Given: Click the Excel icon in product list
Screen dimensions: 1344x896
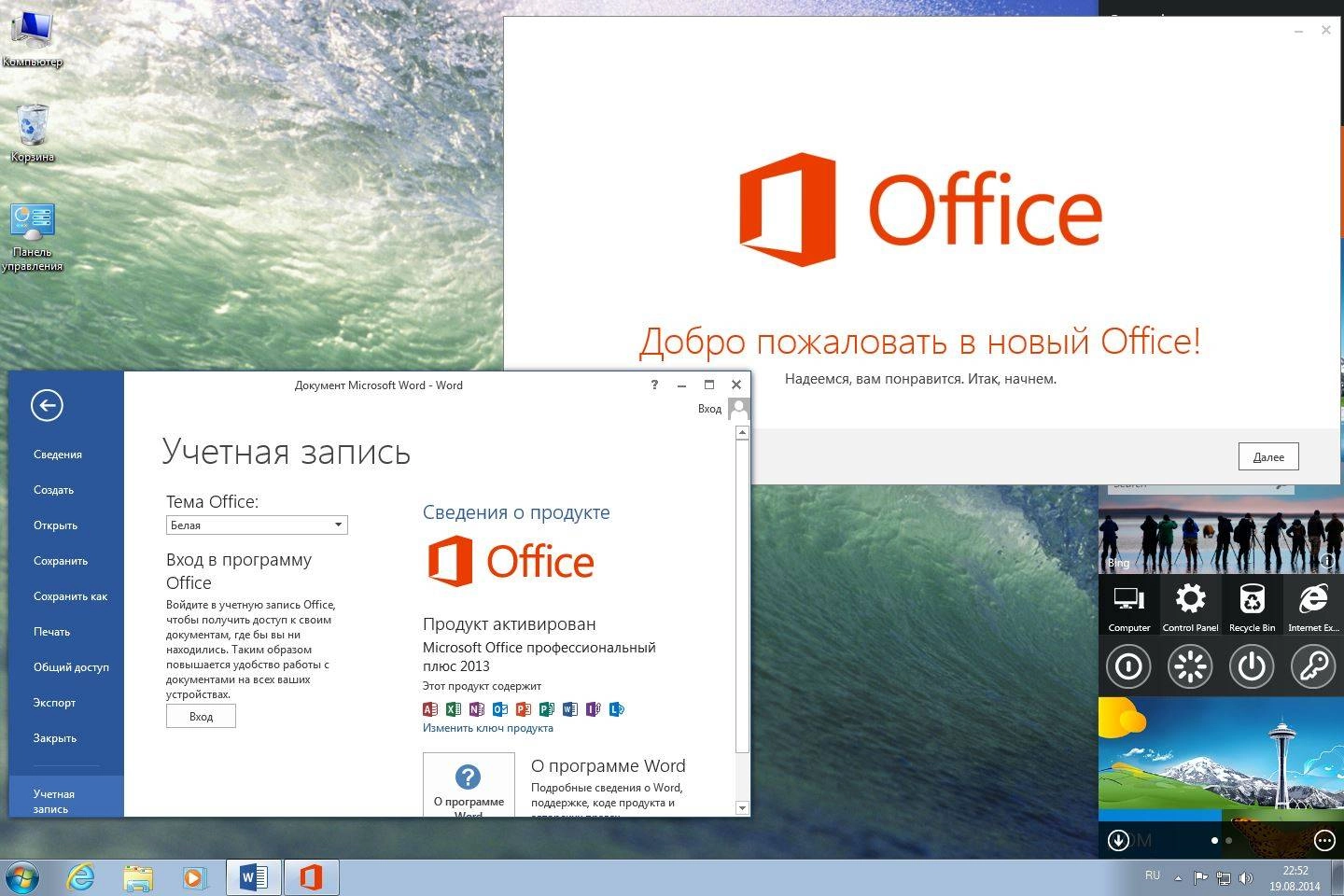Looking at the screenshot, I should point(454,709).
